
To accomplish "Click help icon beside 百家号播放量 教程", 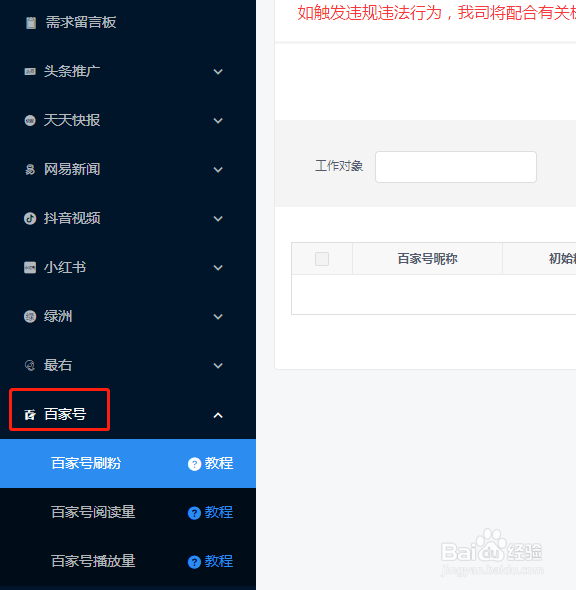I will [x=194, y=562].
